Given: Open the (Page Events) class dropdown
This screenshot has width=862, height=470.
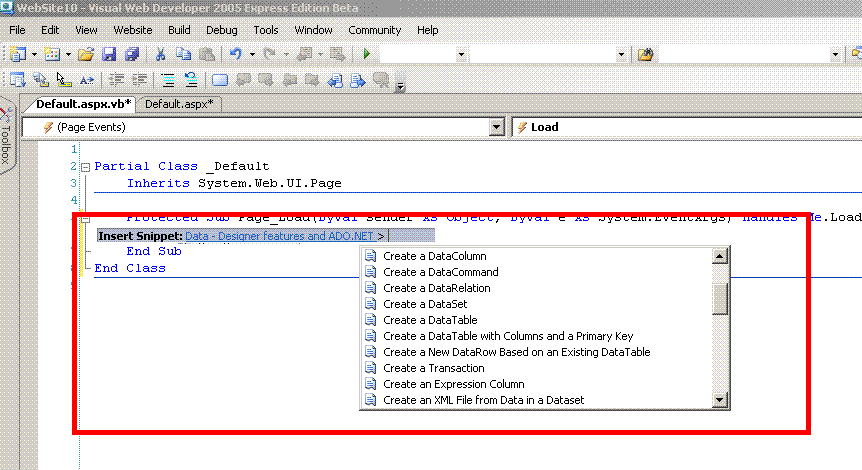Looking at the screenshot, I should (x=496, y=127).
